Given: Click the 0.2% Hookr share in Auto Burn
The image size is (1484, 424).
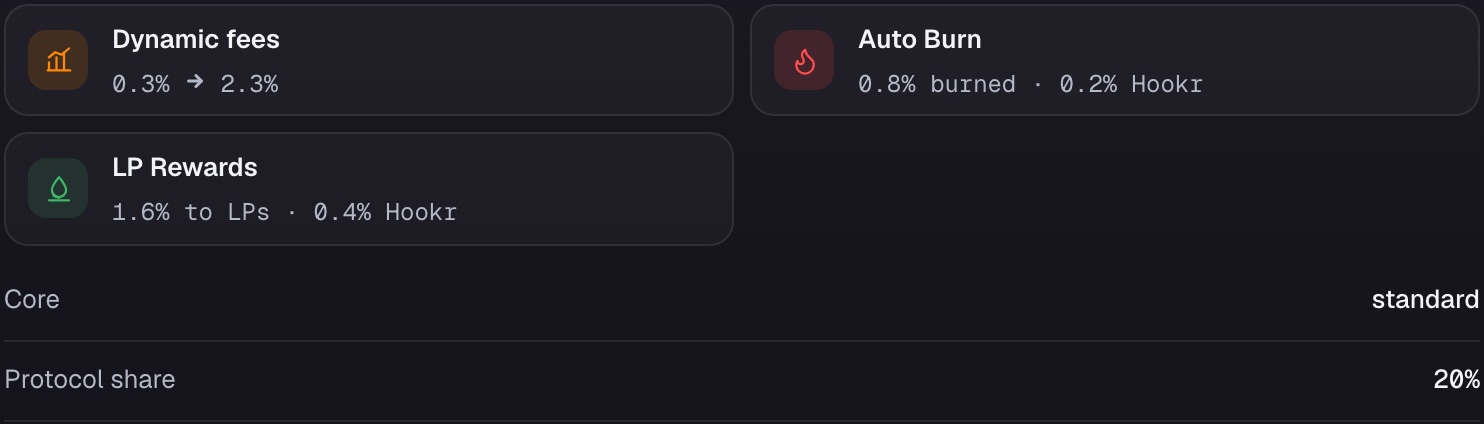Looking at the screenshot, I should point(1131,84).
